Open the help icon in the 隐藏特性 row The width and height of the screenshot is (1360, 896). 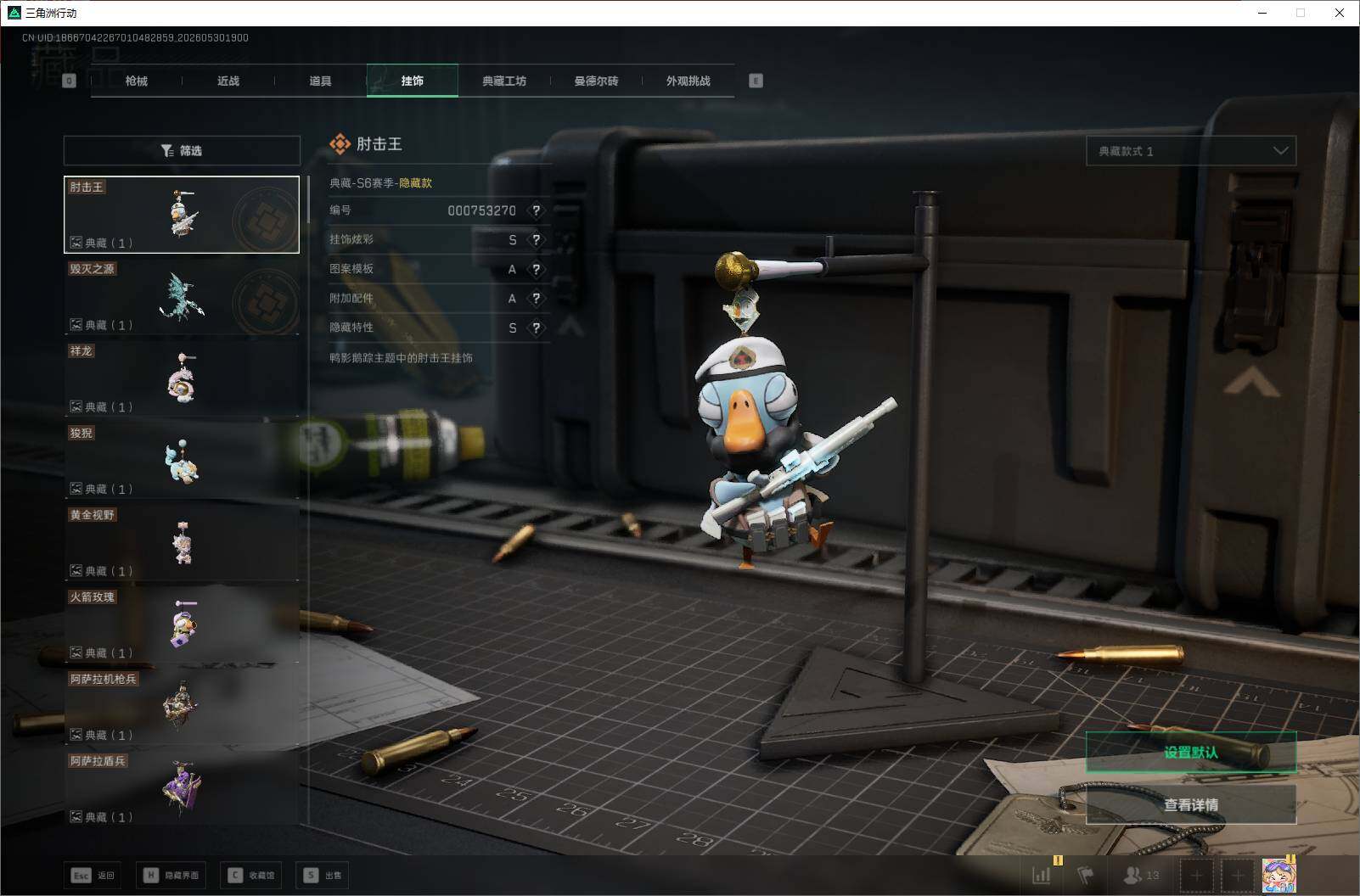[536, 328]
